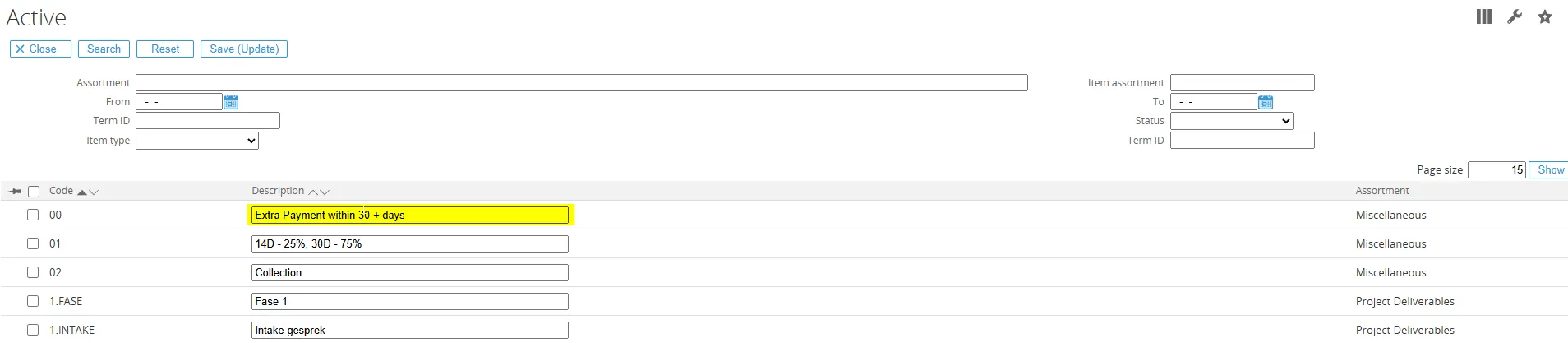Tick the checkbox for row 1.FASE
The image size is (1568, 343).
pos(33,301)
